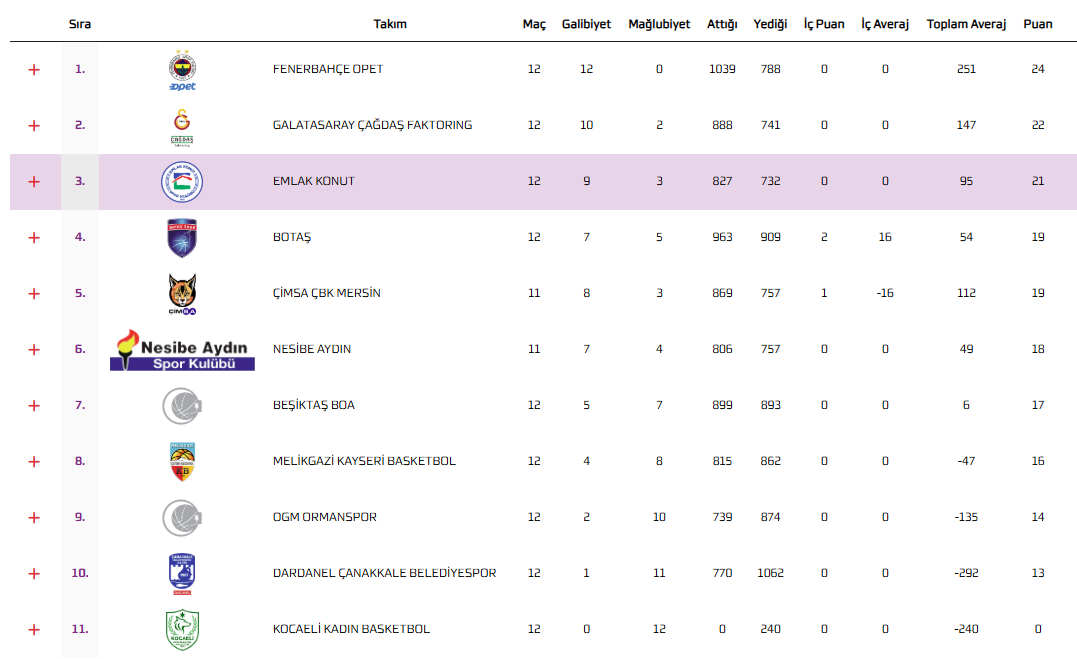1077x659 pixels.
Task: Sort by Galibiyet column header
Action: (586, 24)
